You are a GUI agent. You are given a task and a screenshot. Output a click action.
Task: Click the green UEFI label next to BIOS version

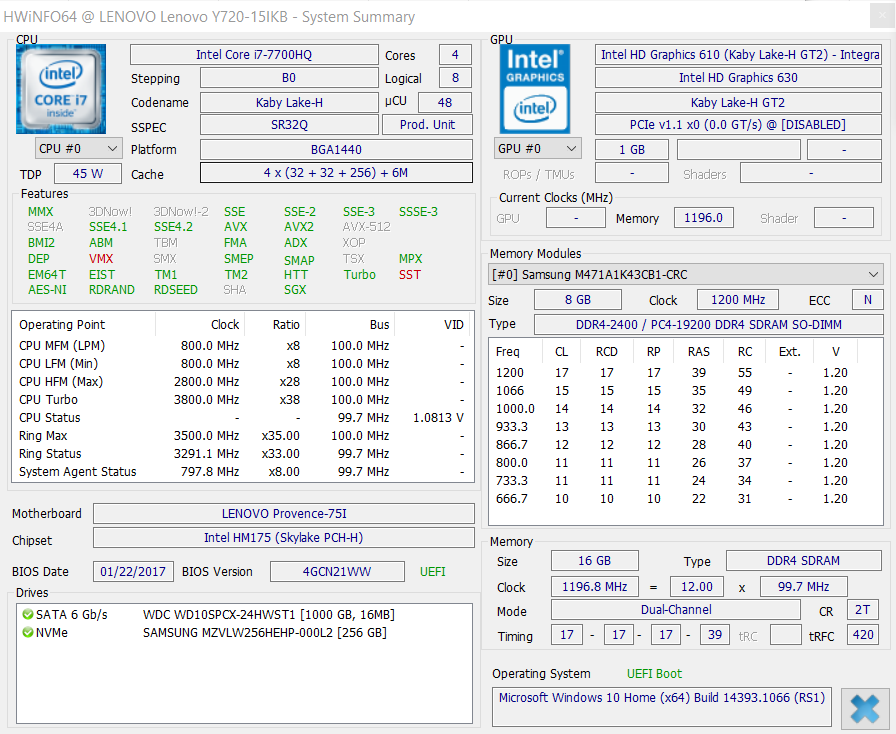tap(433, 572)
